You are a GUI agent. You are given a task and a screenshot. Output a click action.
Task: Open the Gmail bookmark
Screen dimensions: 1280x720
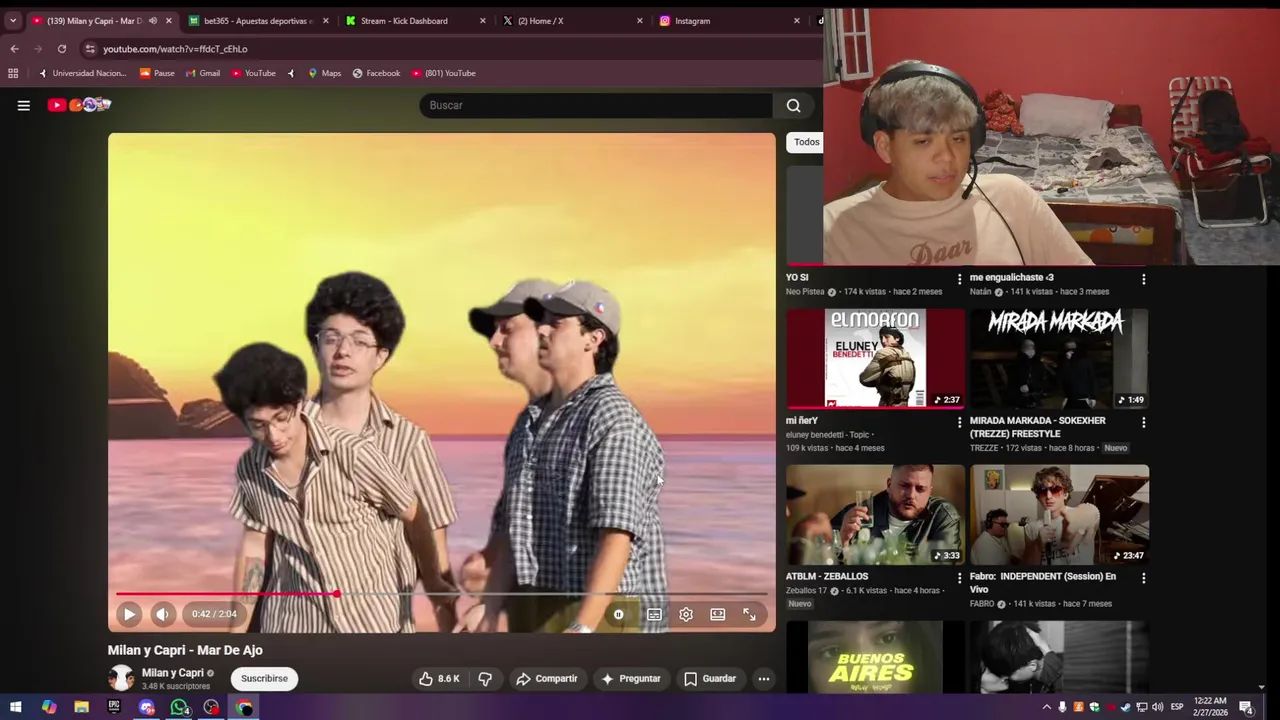(203, 73)
